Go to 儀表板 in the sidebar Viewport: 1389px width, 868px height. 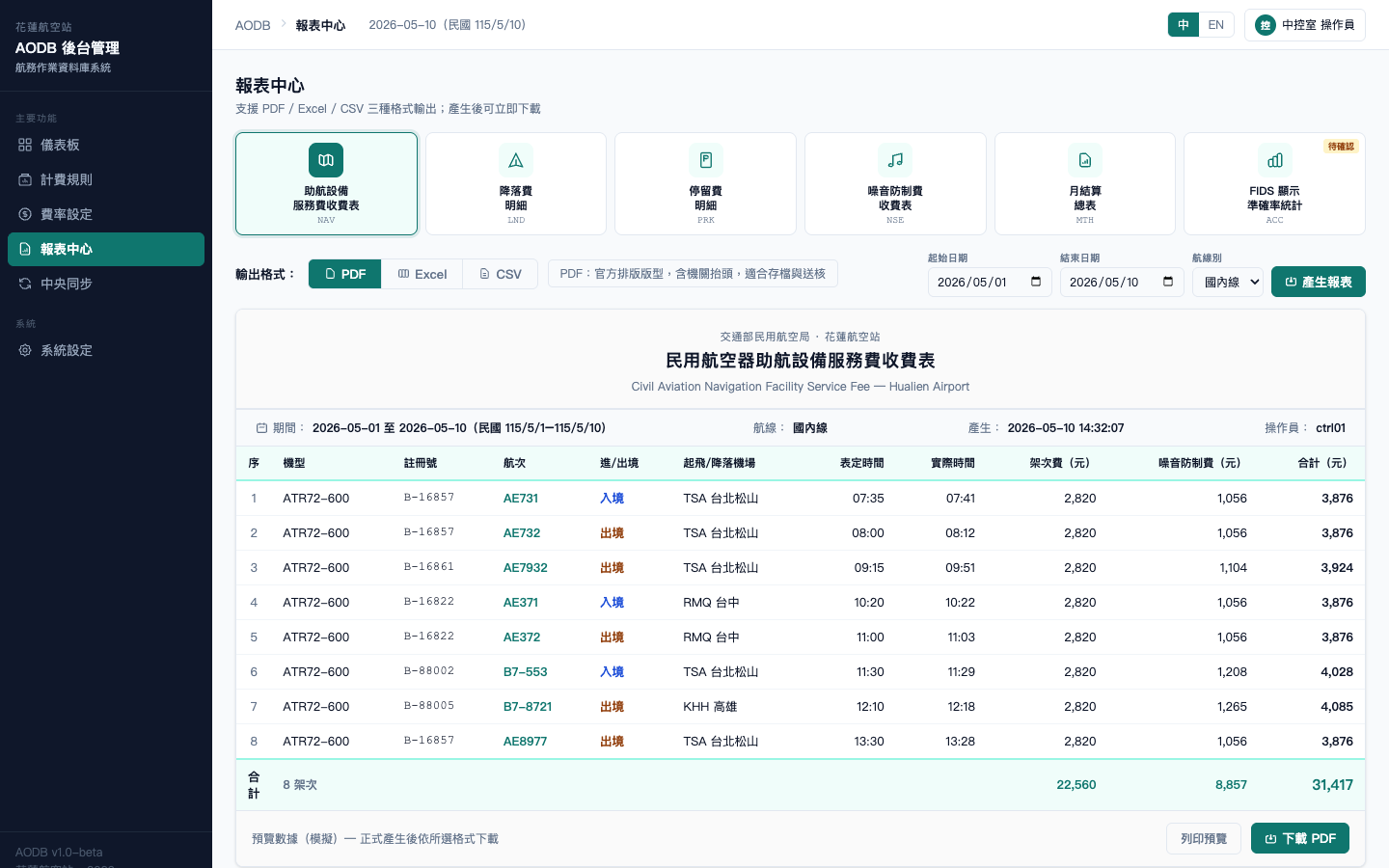[x=106, y=145]
